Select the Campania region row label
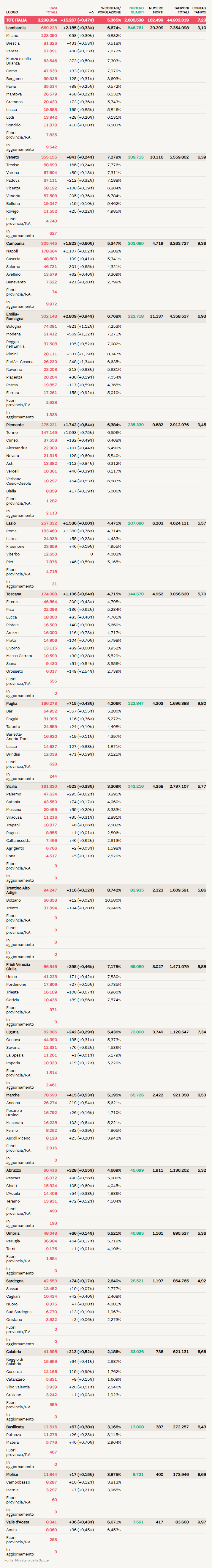 click(x=15, y=244)
